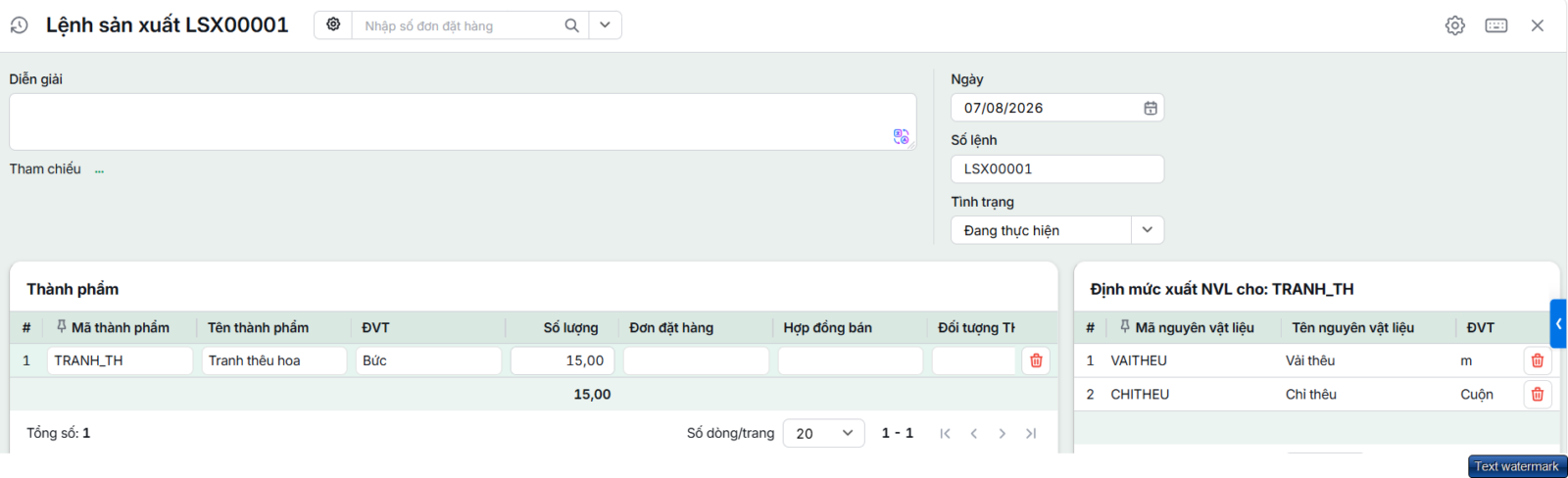Click in the Diễn giải text area
The image size is (1568, 478).
tap(463, 121)
